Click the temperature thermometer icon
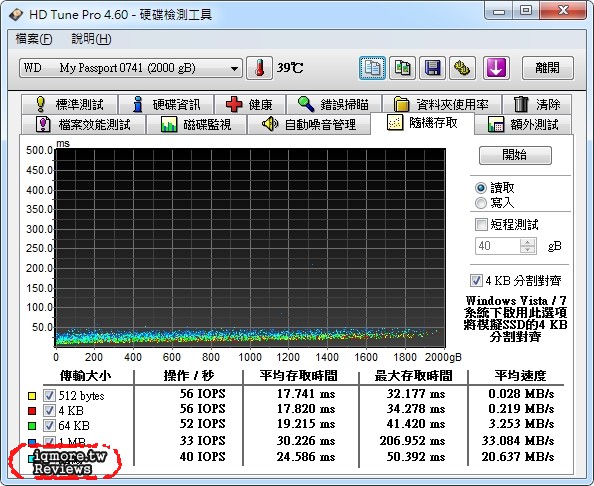Image resolution: width=594 pixels, height=486 pixels. click(x=259, y=68)
